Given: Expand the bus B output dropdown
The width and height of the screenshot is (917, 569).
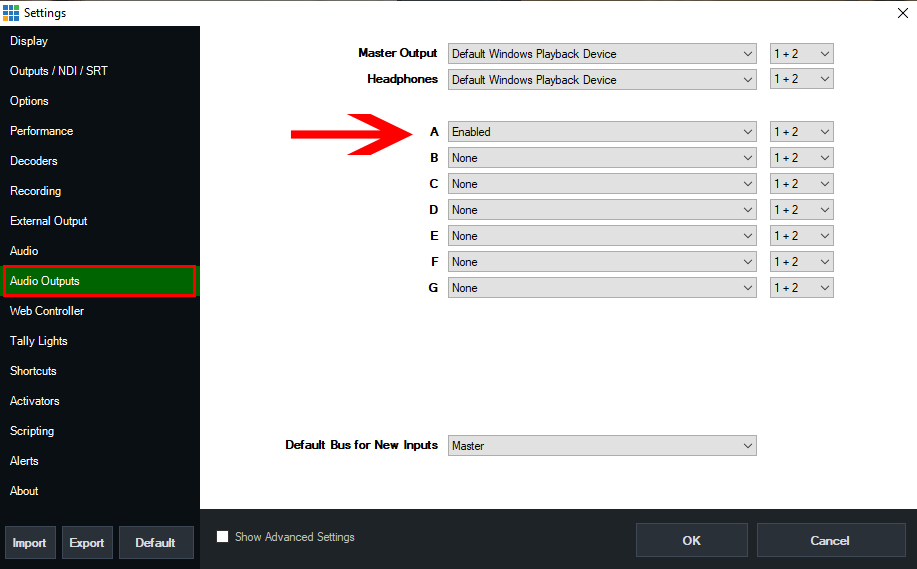Looking at the screenshot, I should (x=602, y=158).
